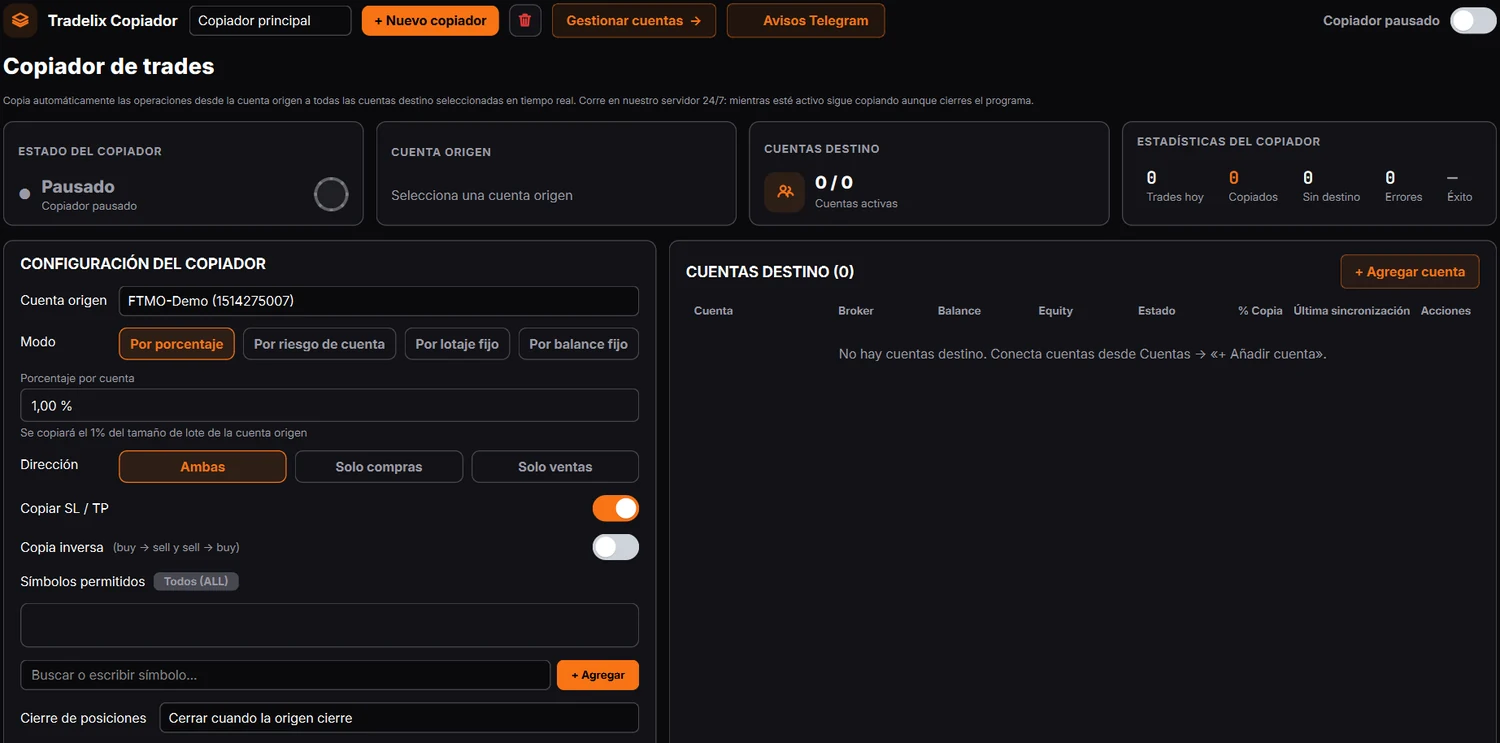Click the Todos (ALL) badge
Image resolution: width=1500 pixels, height=743 pixels.
(x=196, y=581)
